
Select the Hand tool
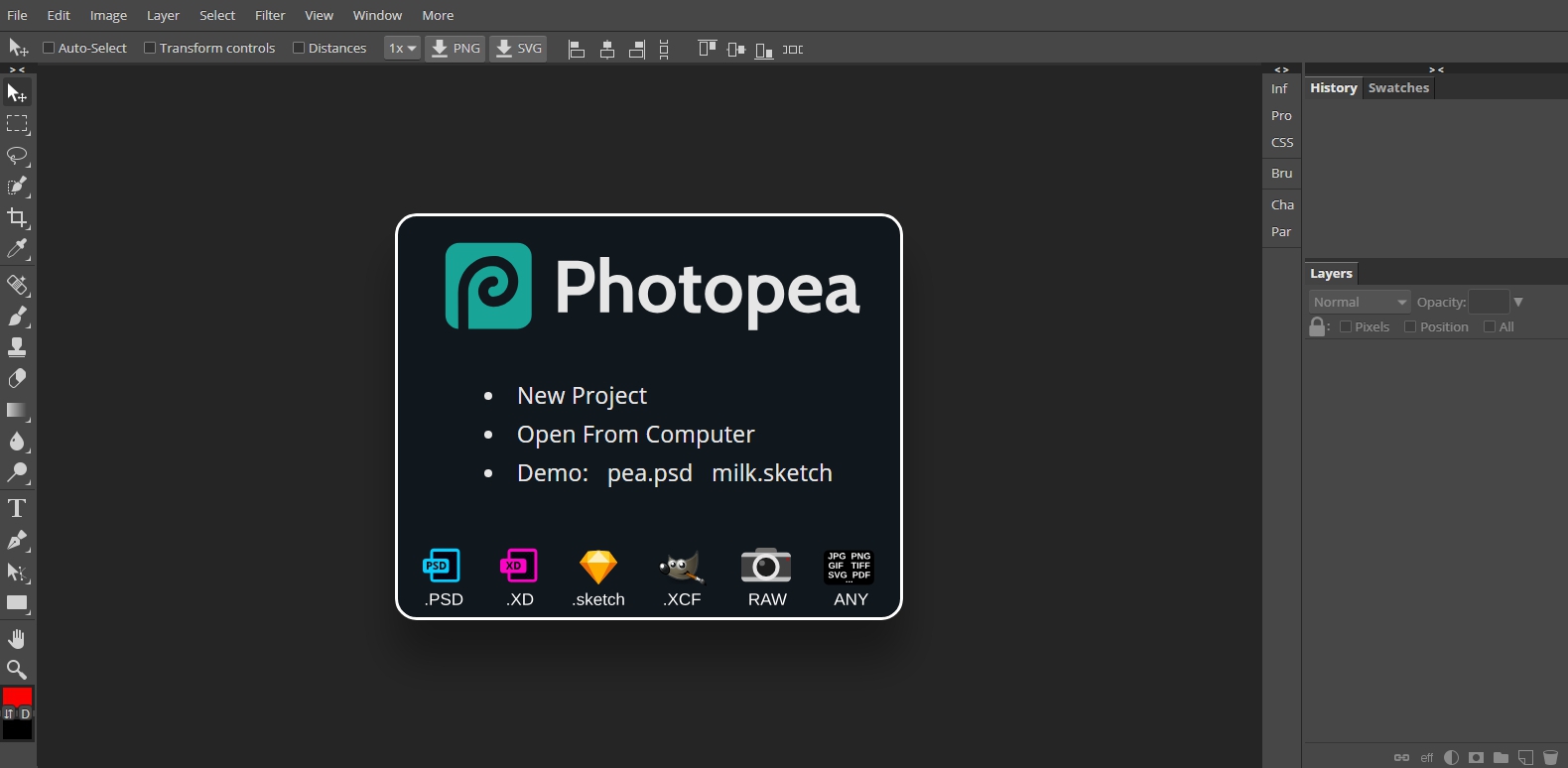tap(17, 638)
